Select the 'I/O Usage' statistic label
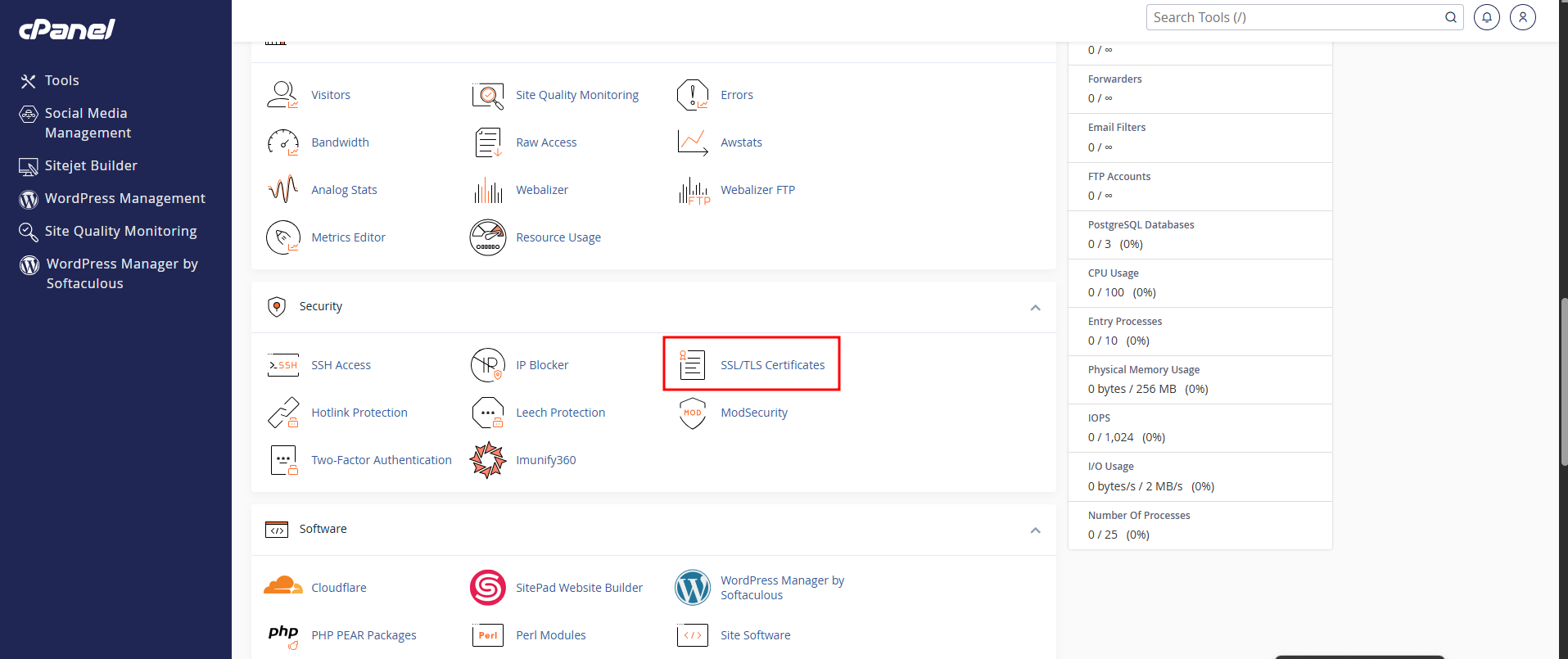 (x=1111, y=467)
